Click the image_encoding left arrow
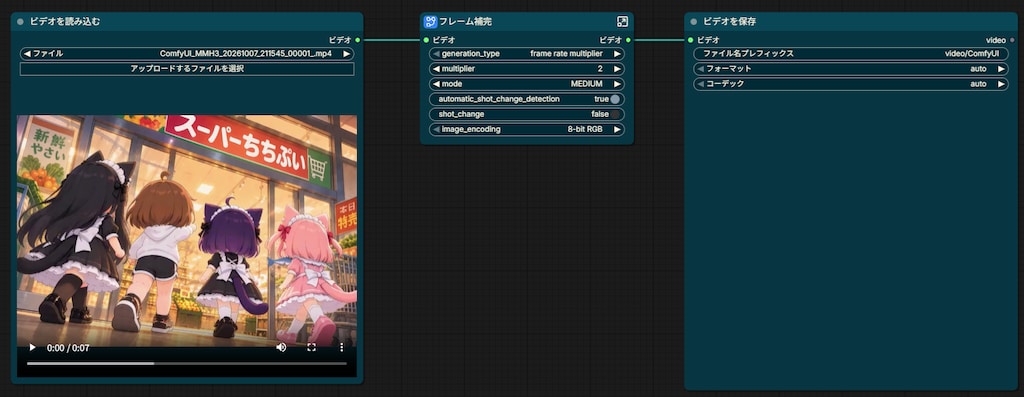 click(436, 129)
